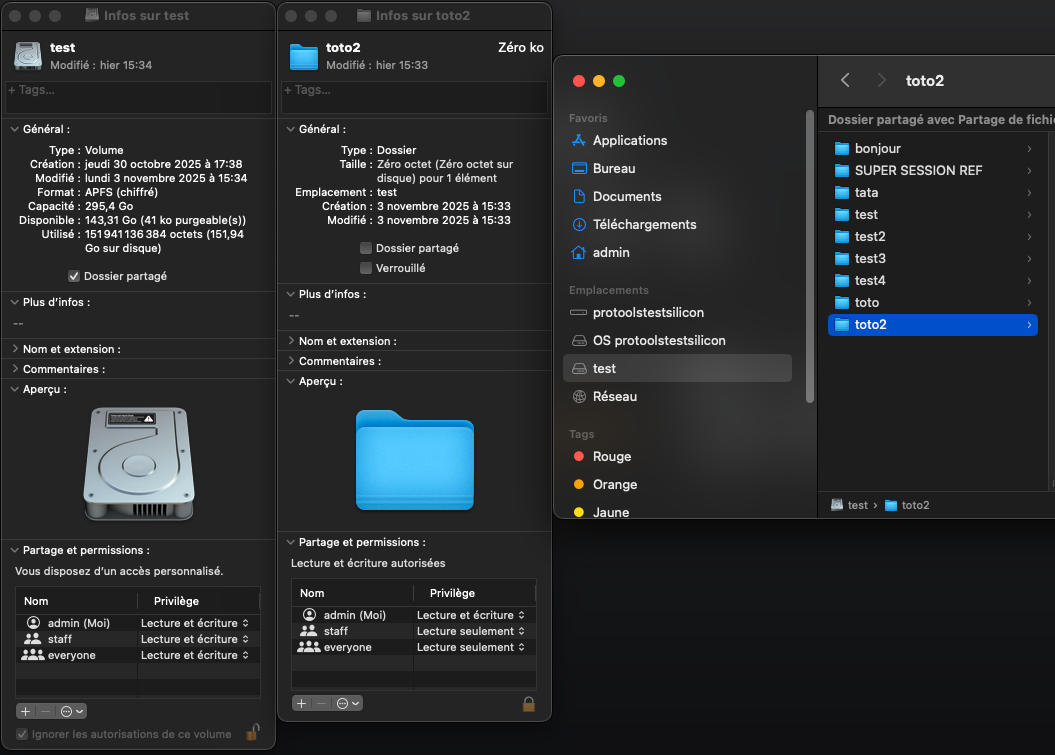Open the action menu in test permissions panel

[72, 711]
